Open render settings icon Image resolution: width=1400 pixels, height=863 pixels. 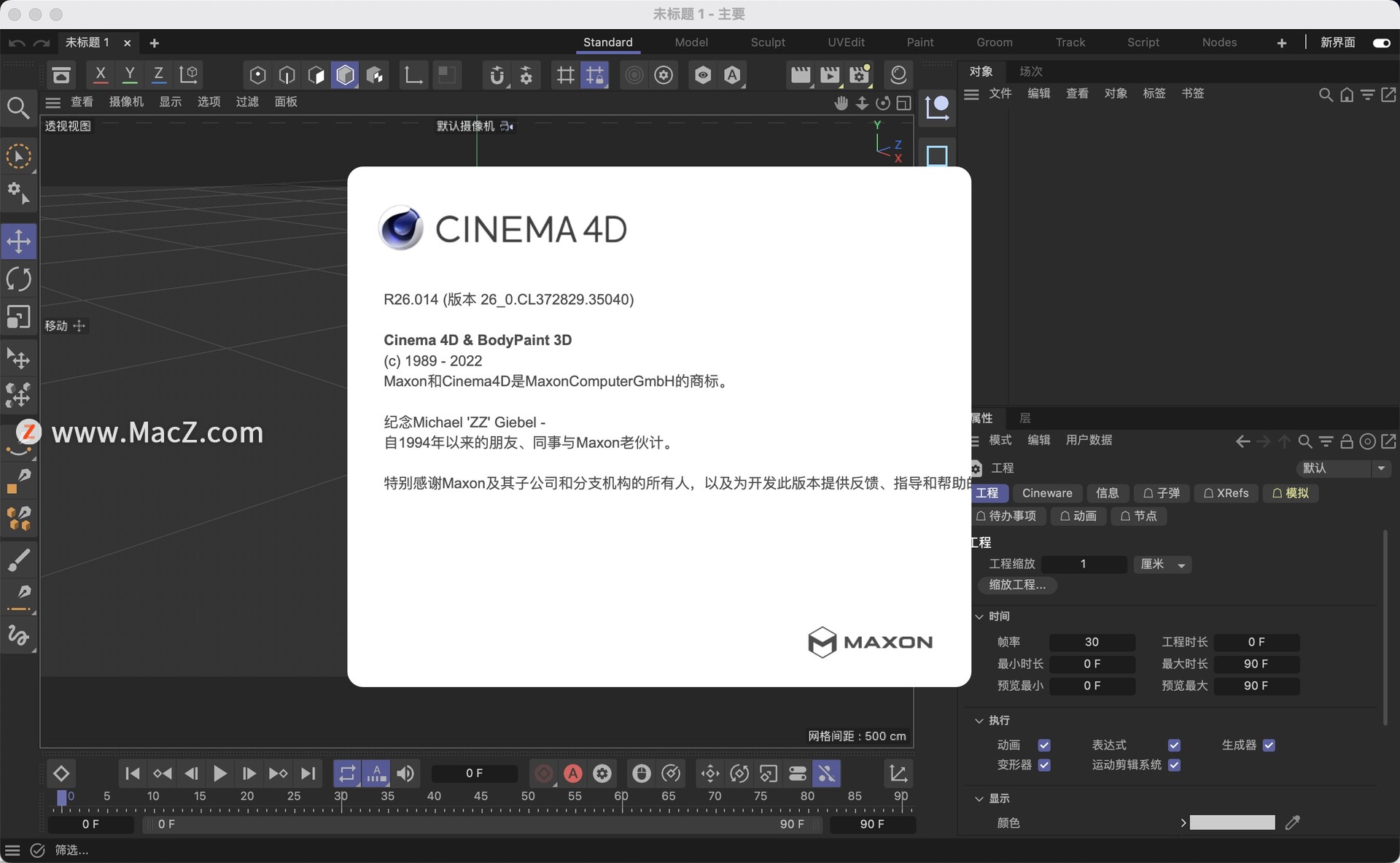coord(860,75)
